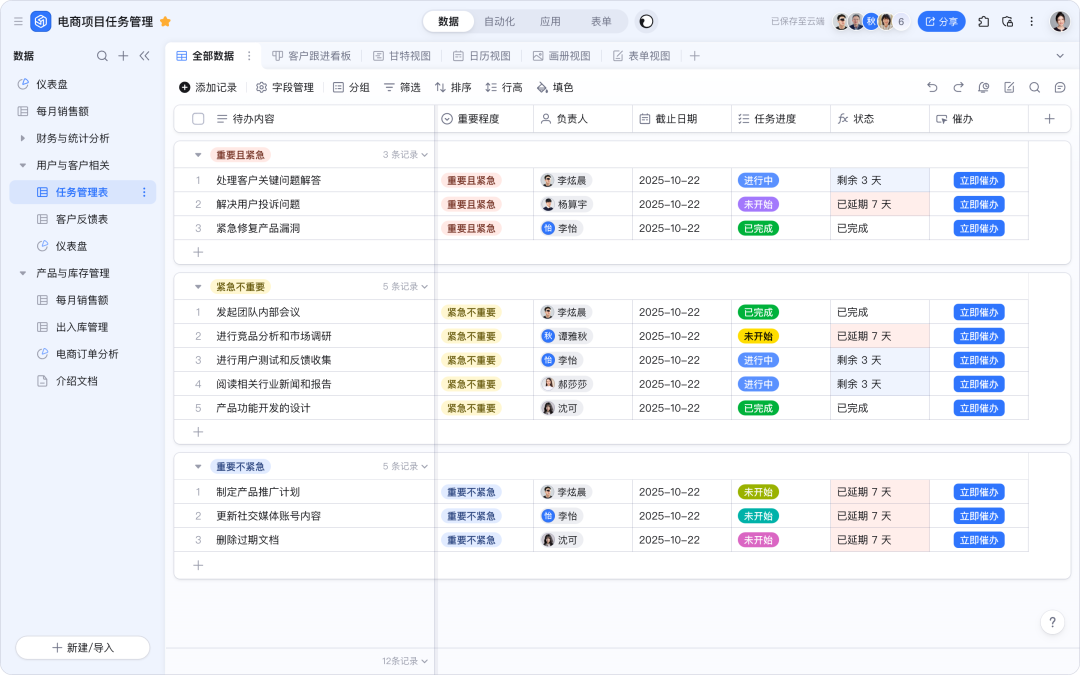Image resolution: width=1080 pixels, height=675 pixels.
Task: Click the 新建/导入 button
Action: 82,648
